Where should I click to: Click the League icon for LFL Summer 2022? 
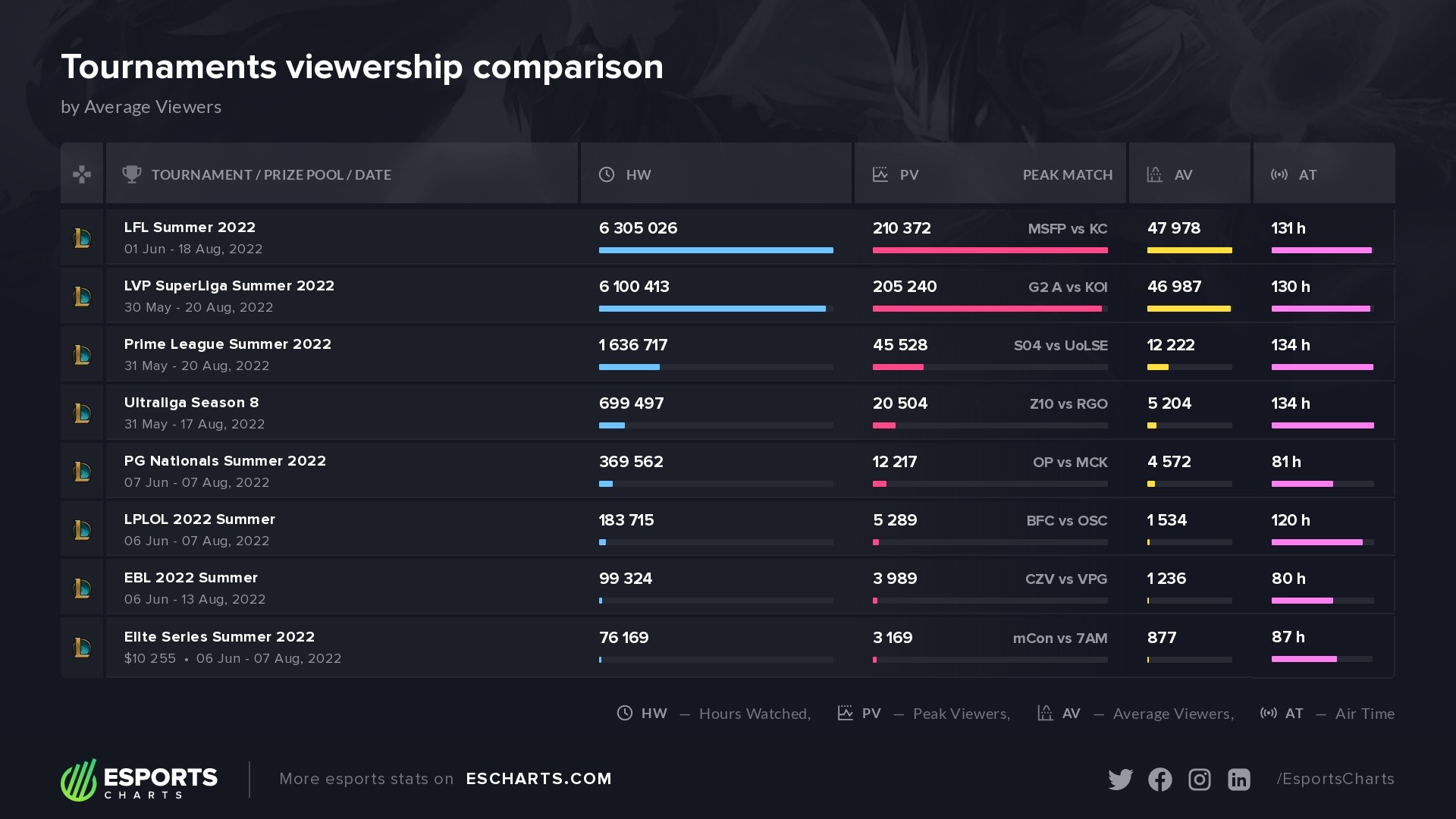[x=82, y=238]
